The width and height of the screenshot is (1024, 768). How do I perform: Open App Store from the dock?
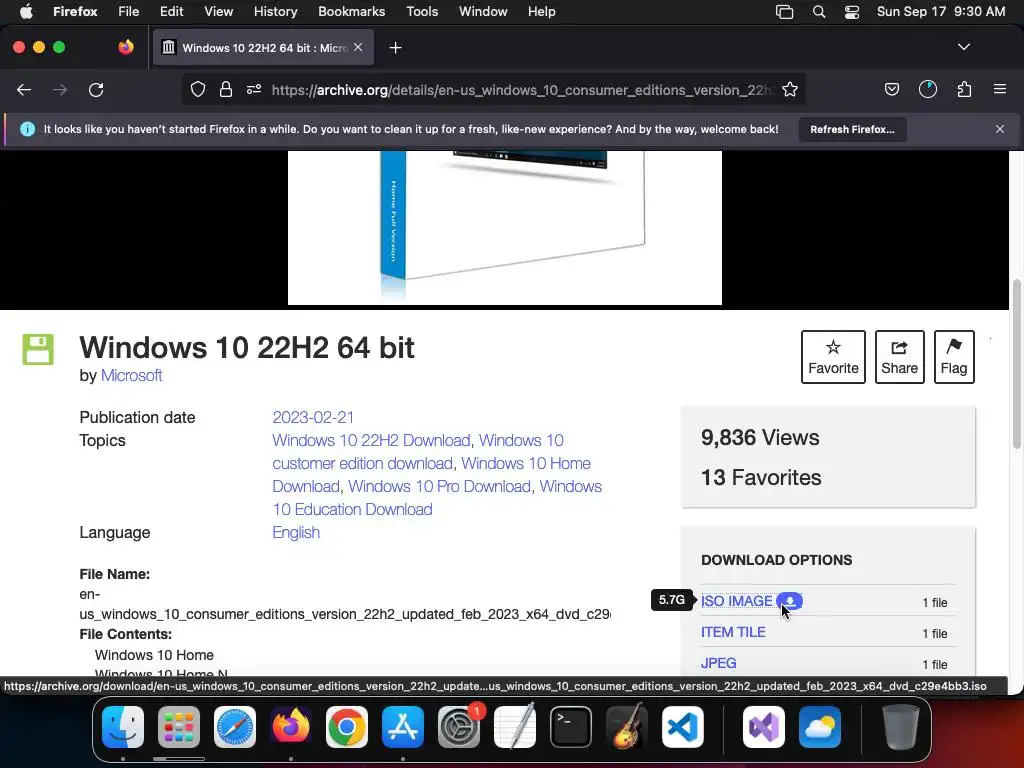point(403,727)
